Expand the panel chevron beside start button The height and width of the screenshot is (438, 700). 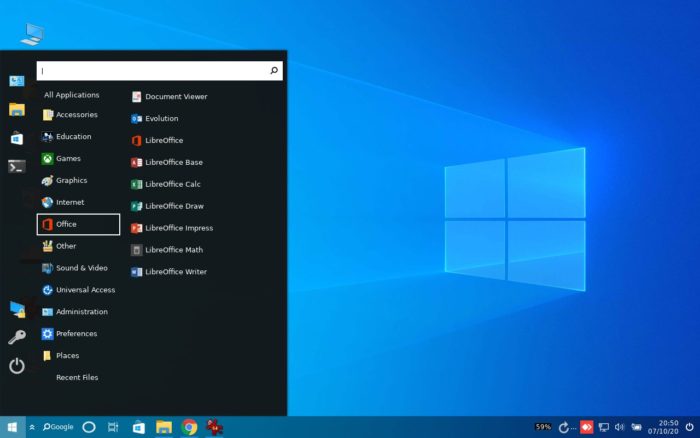(32, 427)
